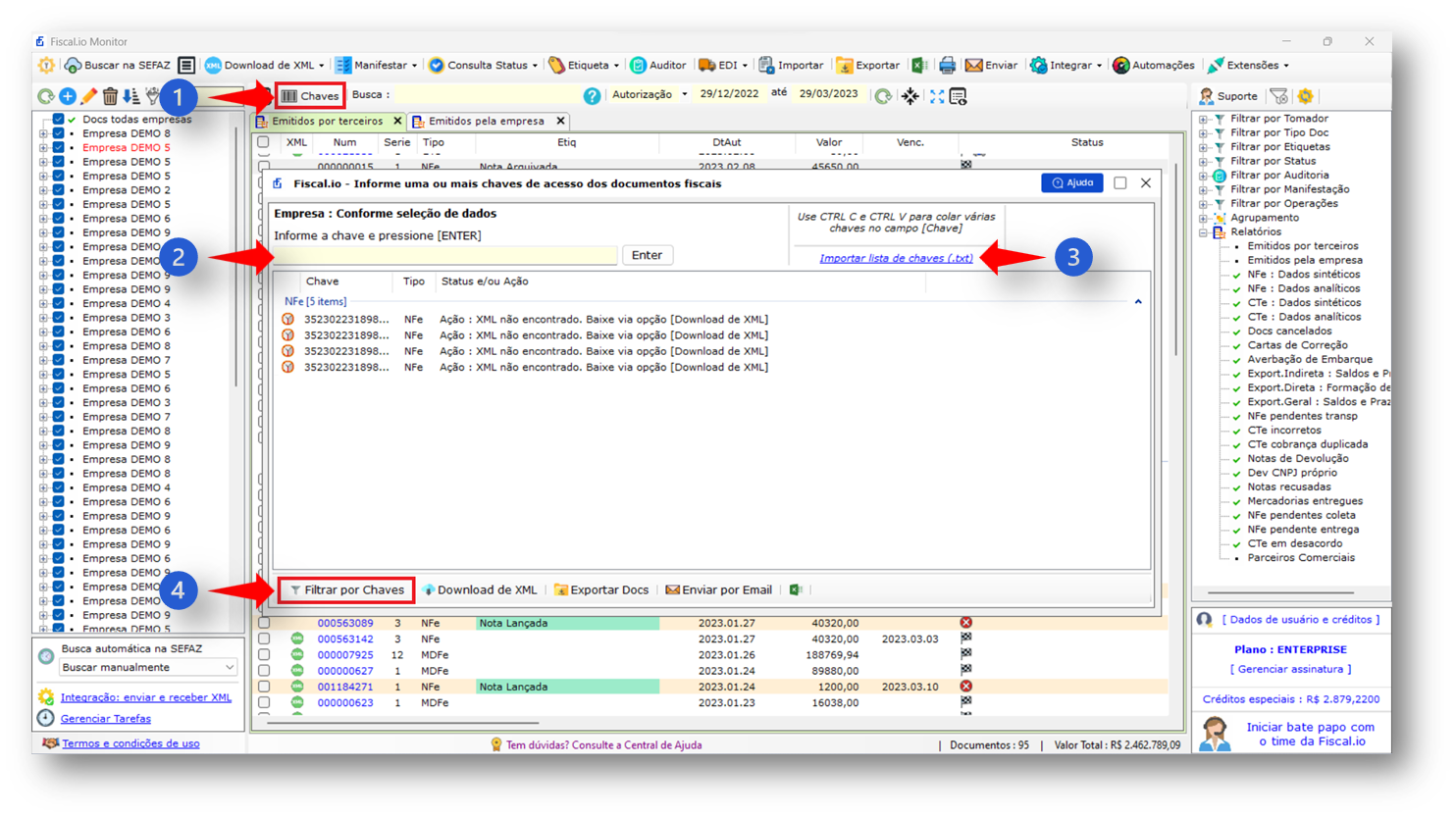Click the refresh icon next to date range
Viewport: 1456px width, 818px height.
pyautogui.click(x=883, y=96)
